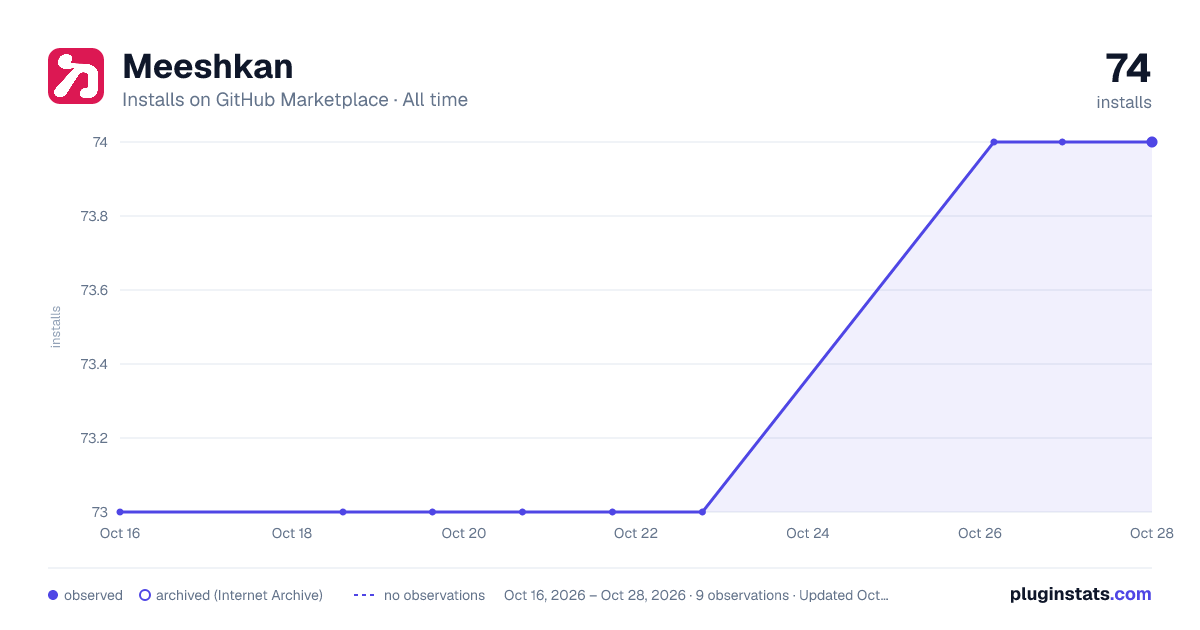Click the y-axis label 73.8
1200x630 pixels.
pyautogui.click(x=95, y=216)
